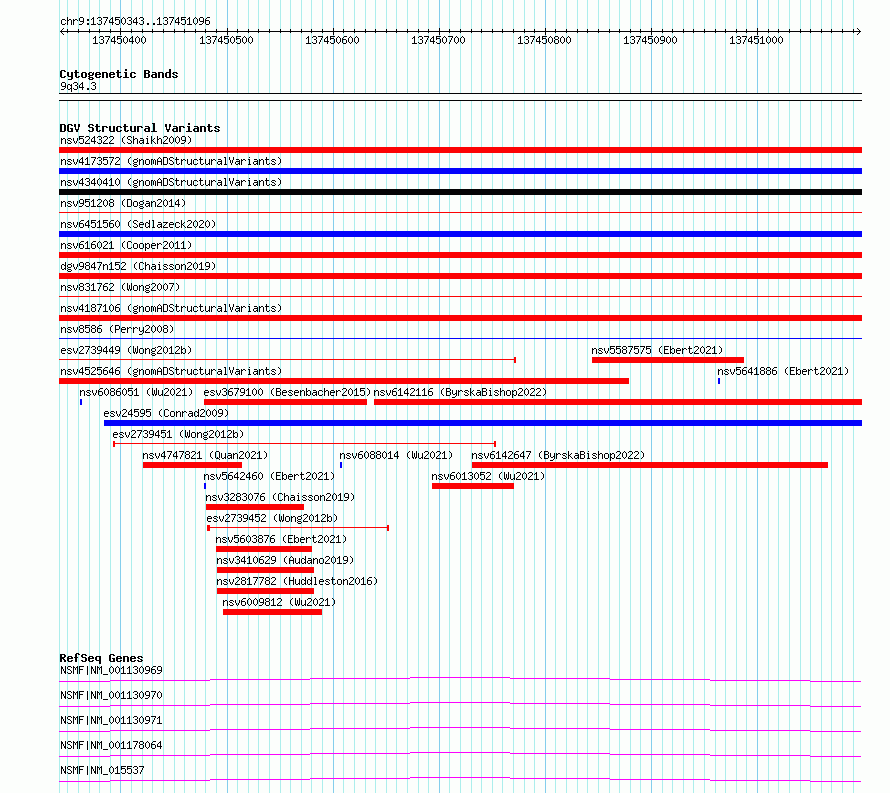This screenshot has height=793, width=890.
Task: Click the nsv6451560 (Sedlazeck2020) label
Action: 138,224
